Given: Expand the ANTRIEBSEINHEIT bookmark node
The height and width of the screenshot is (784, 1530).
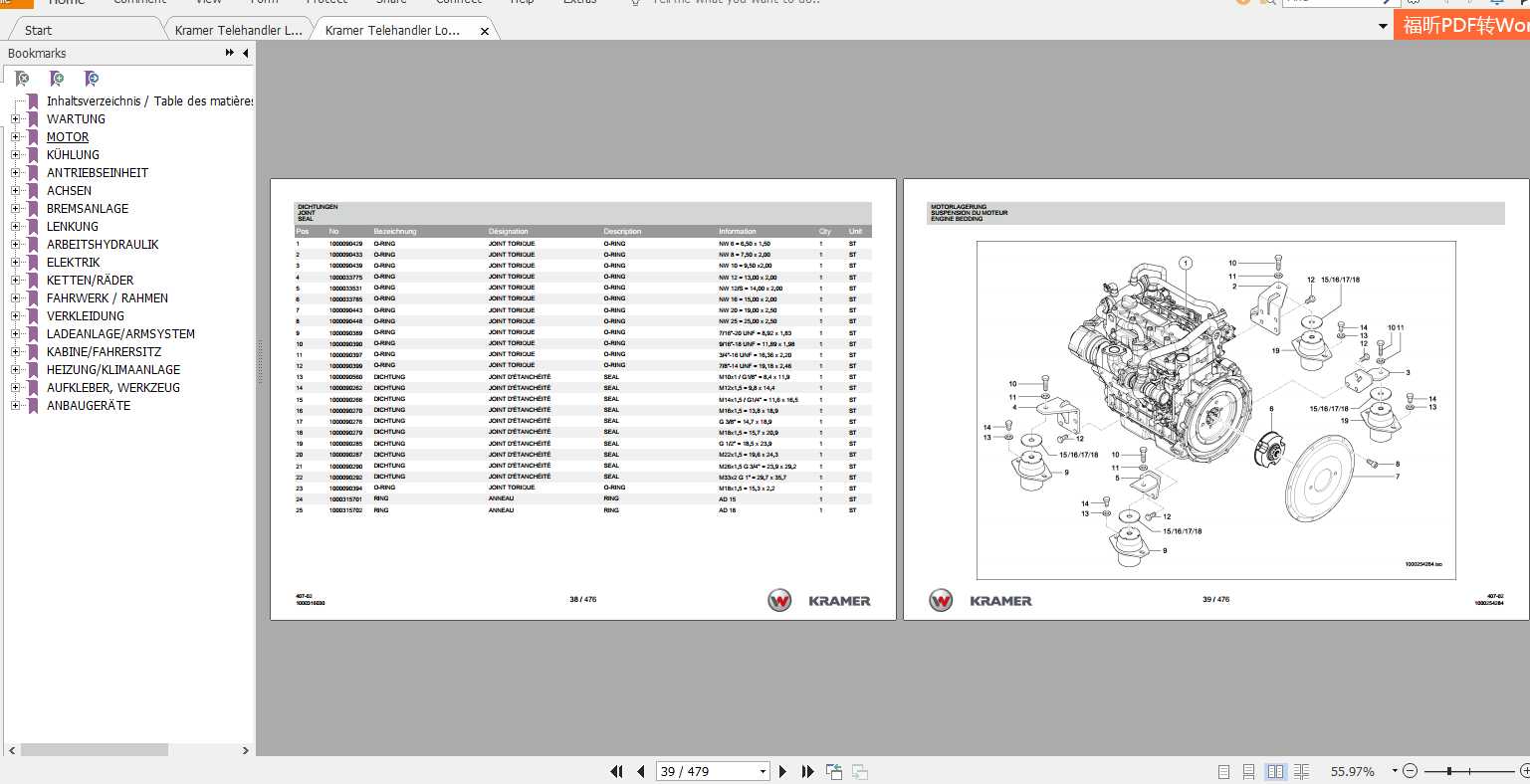Looking at the screenshot, I should tap(15, 173).
